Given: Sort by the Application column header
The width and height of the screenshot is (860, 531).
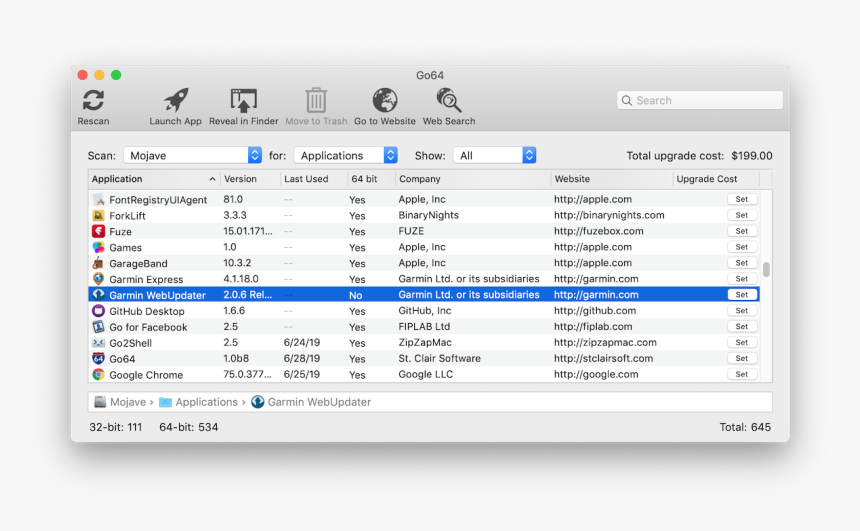Looking at the screenshot, I should [x=154, y=179].
